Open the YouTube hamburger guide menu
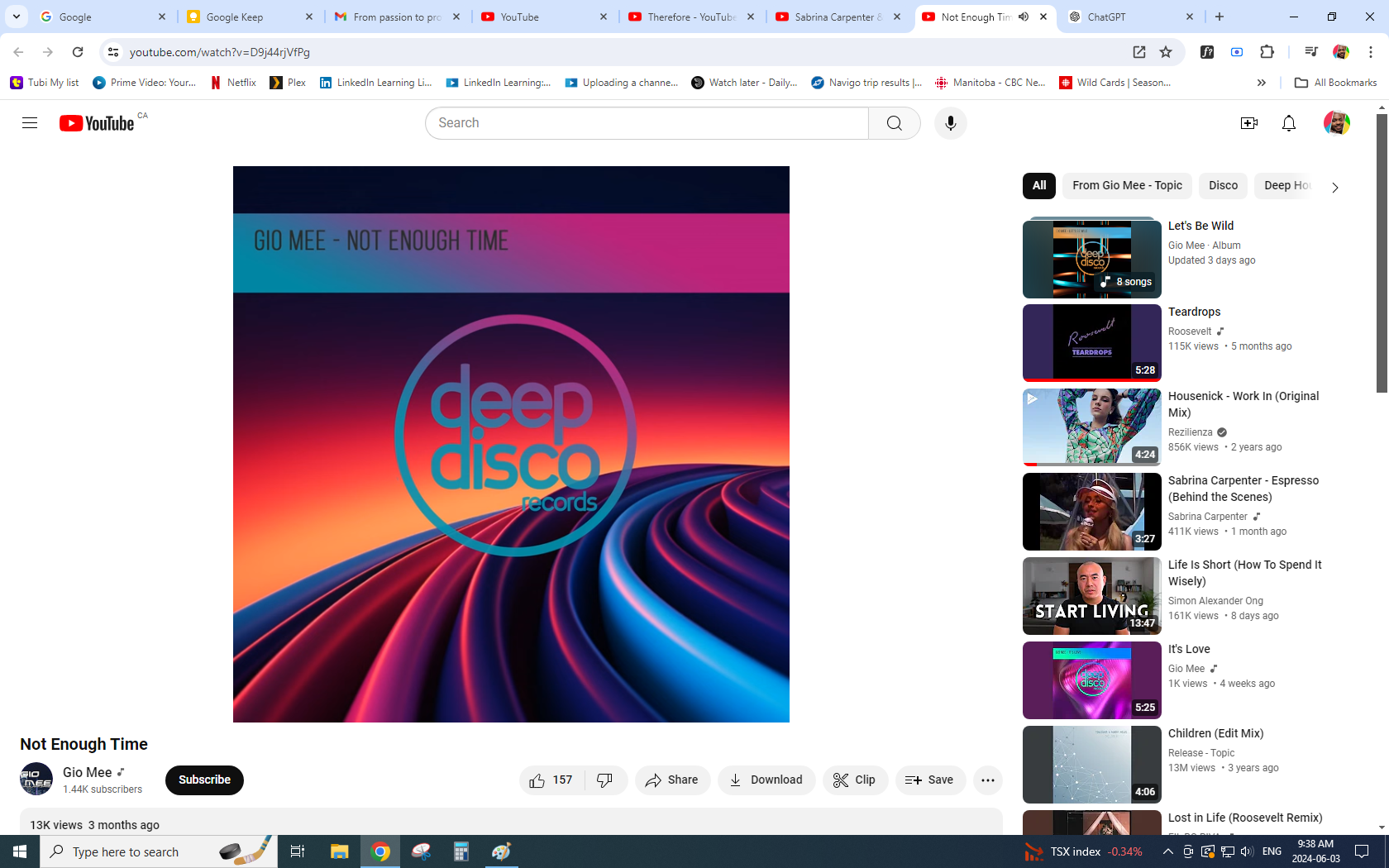The width and height of the screenshot is (1389, 868). (30, 123)
